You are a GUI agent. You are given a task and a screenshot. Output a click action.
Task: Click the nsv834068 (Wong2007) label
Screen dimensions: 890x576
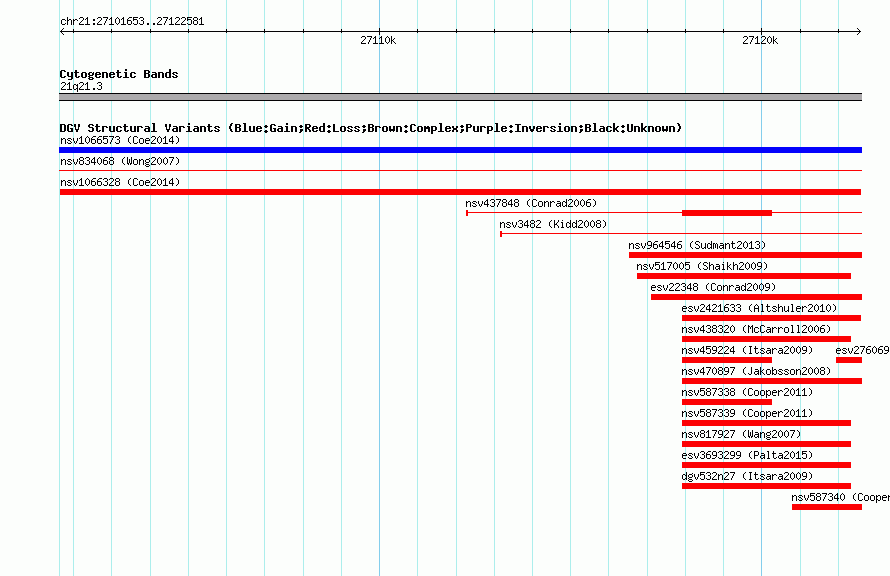(120, 161)
